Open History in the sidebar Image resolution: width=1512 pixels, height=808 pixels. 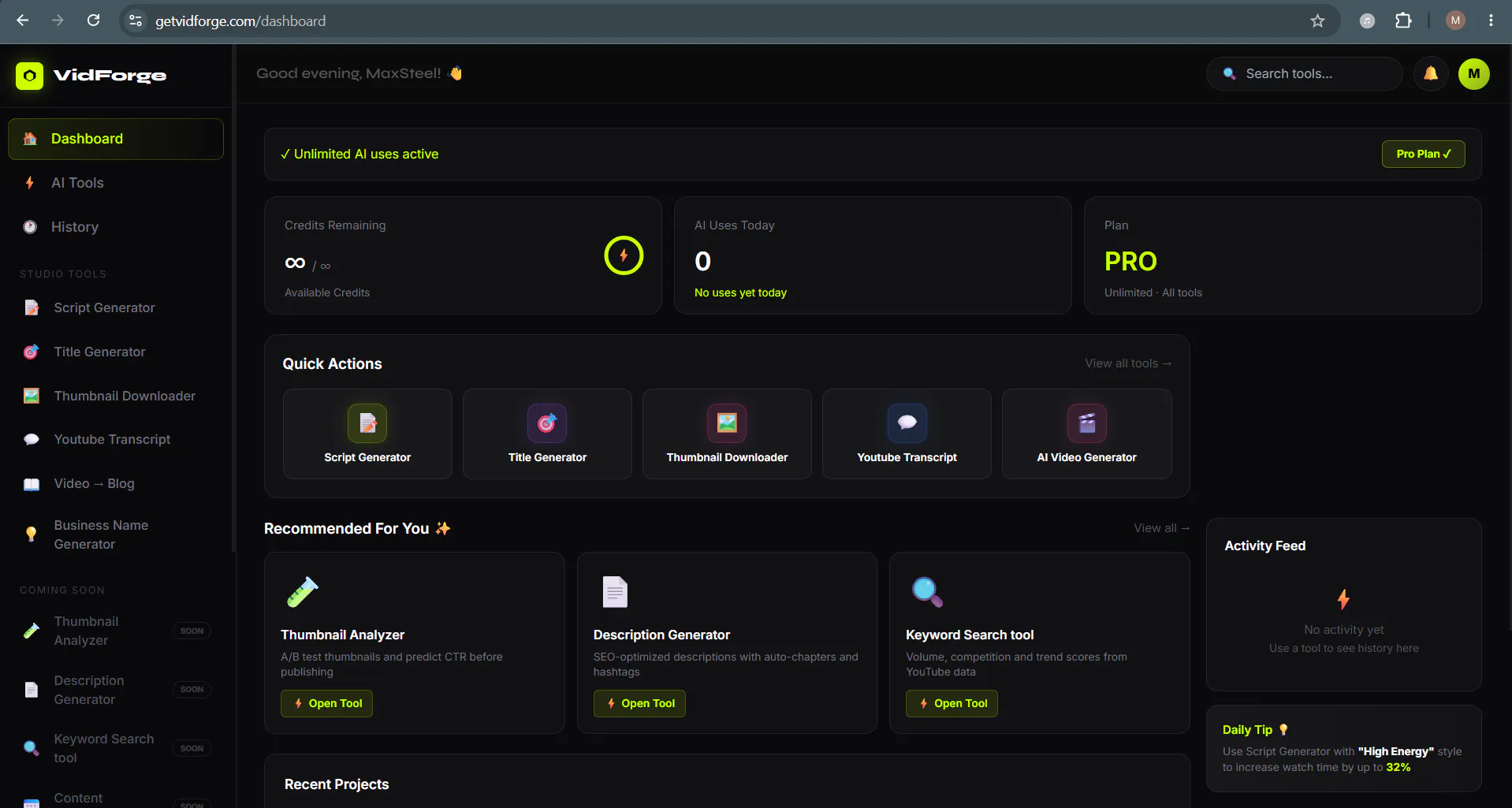[x=116, y=227]
